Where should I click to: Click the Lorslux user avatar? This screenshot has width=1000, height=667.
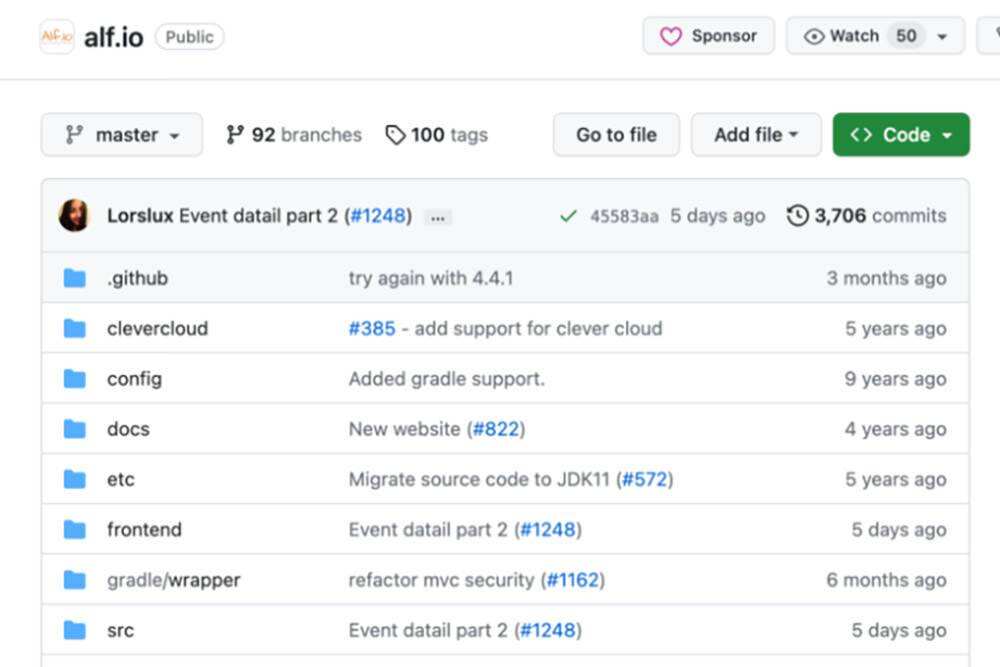(x=74, y=215)
